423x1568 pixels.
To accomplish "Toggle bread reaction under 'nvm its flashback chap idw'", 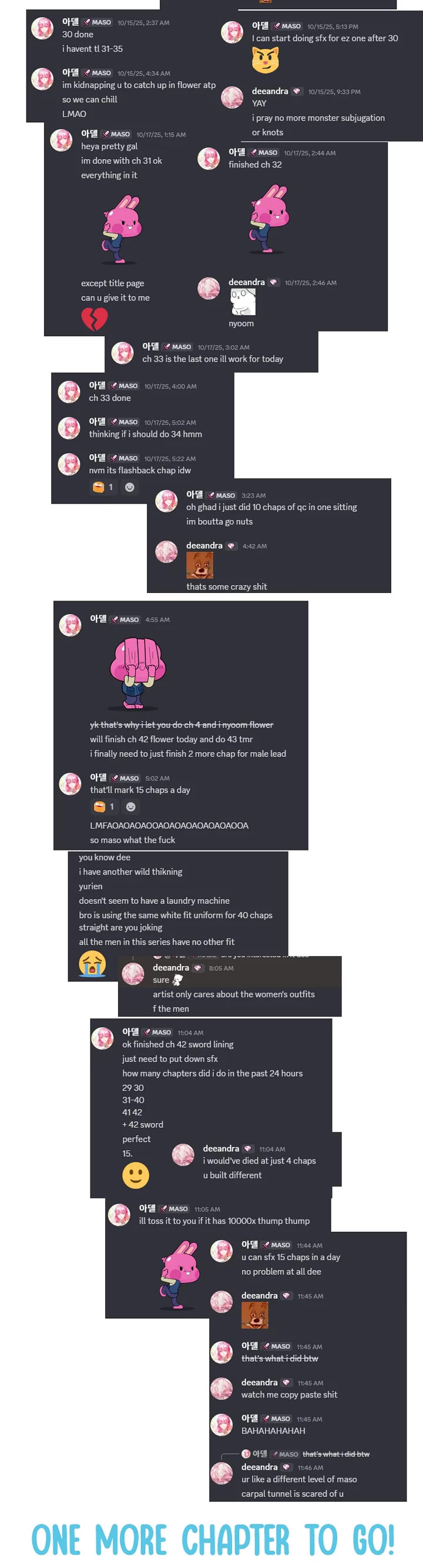I will [x=103, y=487].
